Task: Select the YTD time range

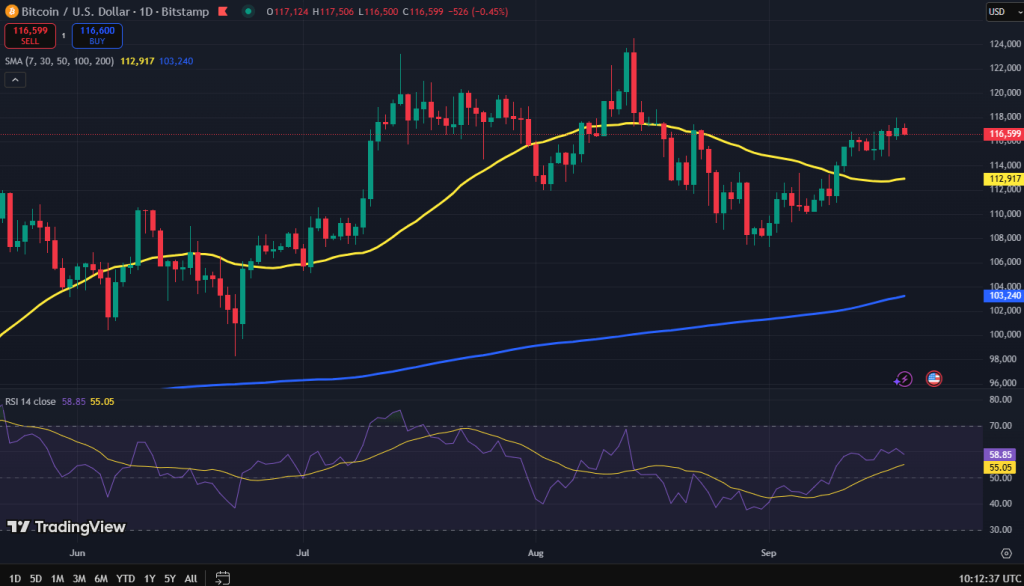Action: pos(125,578)
